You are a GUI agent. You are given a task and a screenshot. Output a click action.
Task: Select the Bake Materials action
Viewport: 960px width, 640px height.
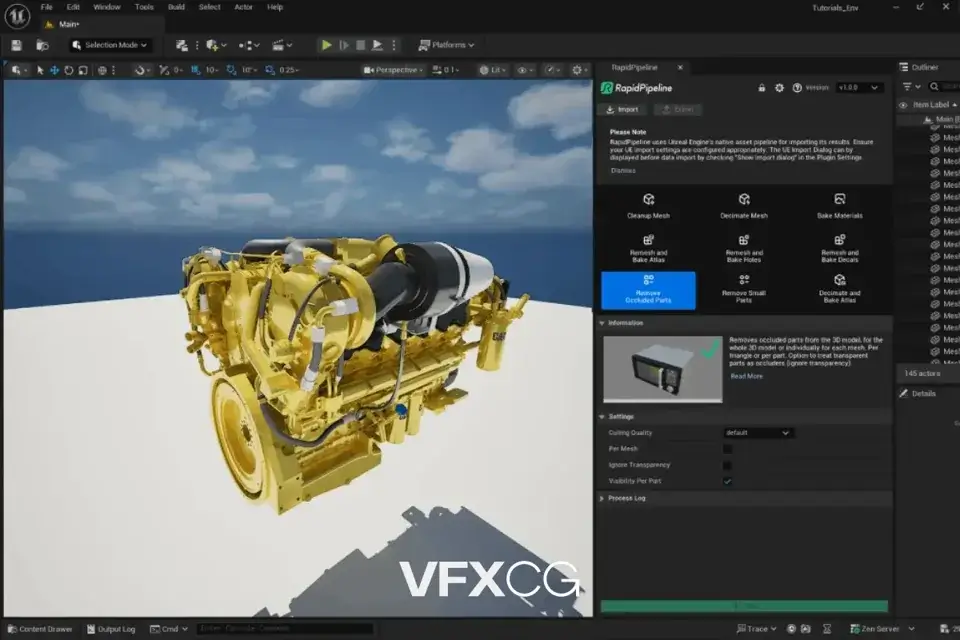click(839, 206)
